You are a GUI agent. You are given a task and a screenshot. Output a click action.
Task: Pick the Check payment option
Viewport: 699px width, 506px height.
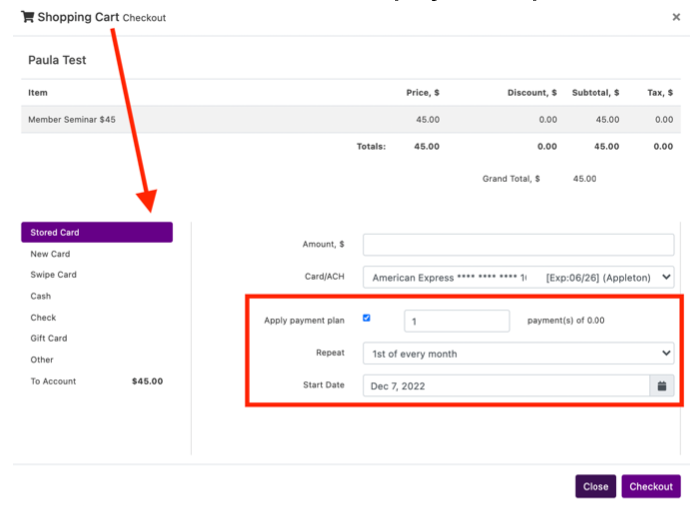[x=43, y=317]
